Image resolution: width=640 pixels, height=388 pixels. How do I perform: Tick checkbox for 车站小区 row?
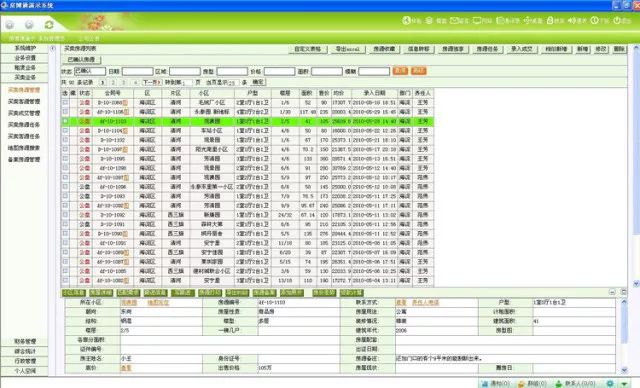pyautogui.click(x=65, y=131)
